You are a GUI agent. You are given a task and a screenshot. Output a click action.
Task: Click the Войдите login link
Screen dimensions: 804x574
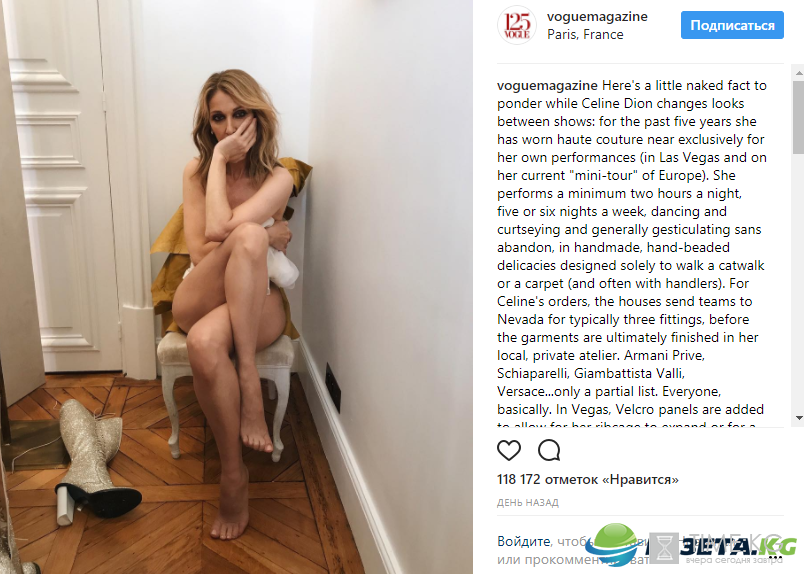523,541
